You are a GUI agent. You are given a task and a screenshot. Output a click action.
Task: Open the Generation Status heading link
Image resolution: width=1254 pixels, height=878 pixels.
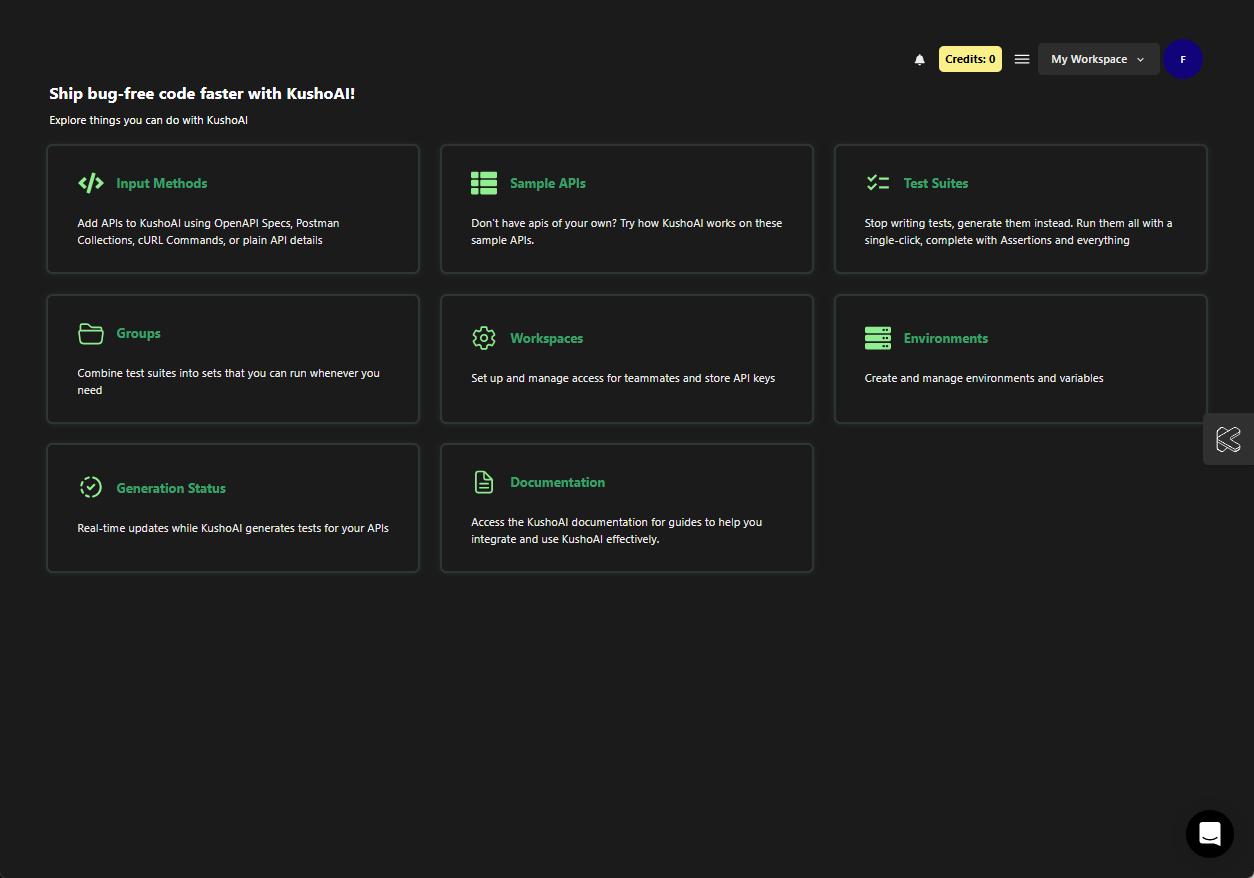pos(171,488)
